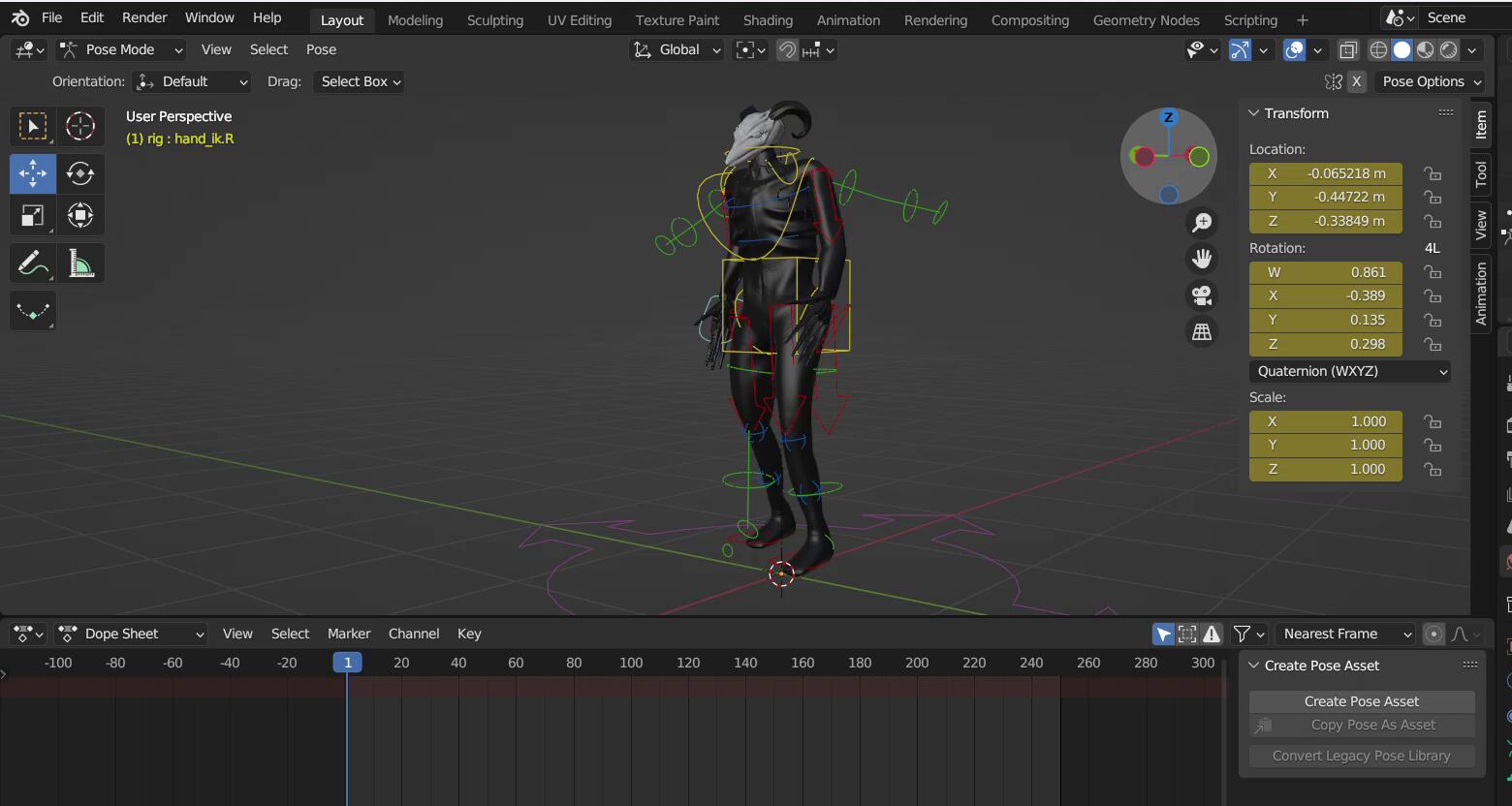
Task: Activate the Breakdowner pose tool
Action: point(33,311)
